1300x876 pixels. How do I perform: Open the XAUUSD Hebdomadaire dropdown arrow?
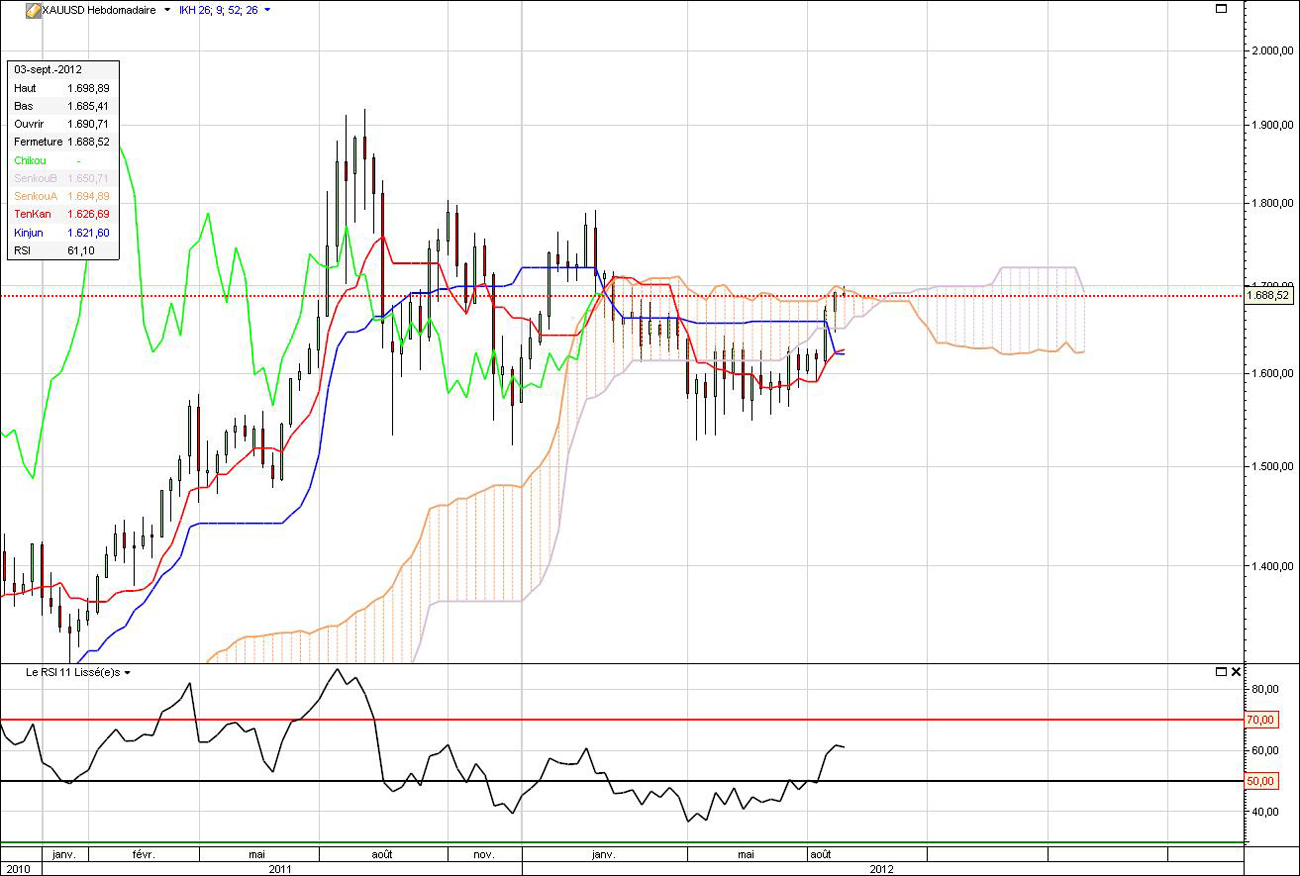point(167,10)
